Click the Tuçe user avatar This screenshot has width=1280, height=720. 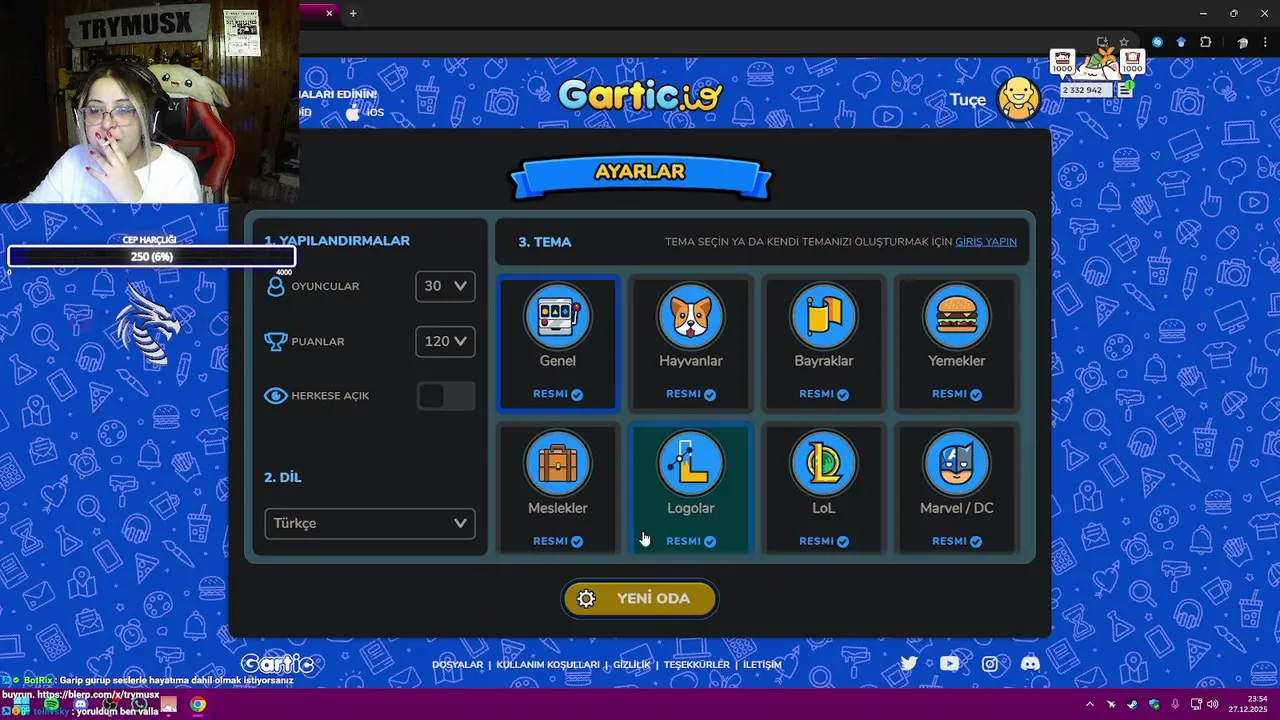(1019, 99)
